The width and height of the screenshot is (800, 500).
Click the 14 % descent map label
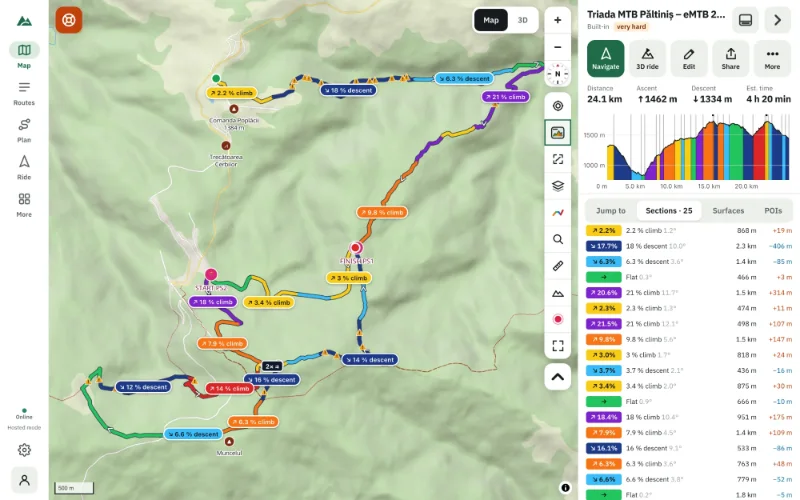(x=370, y=360)
